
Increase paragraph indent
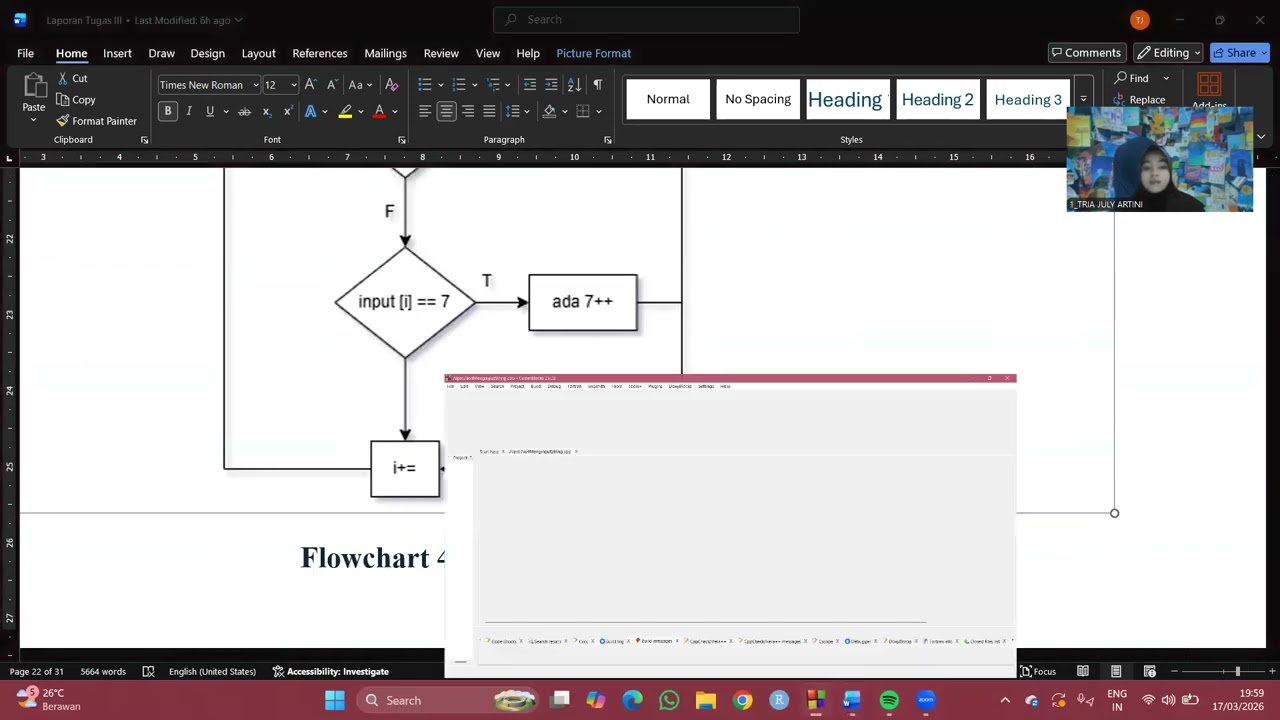tap(551, 85)
